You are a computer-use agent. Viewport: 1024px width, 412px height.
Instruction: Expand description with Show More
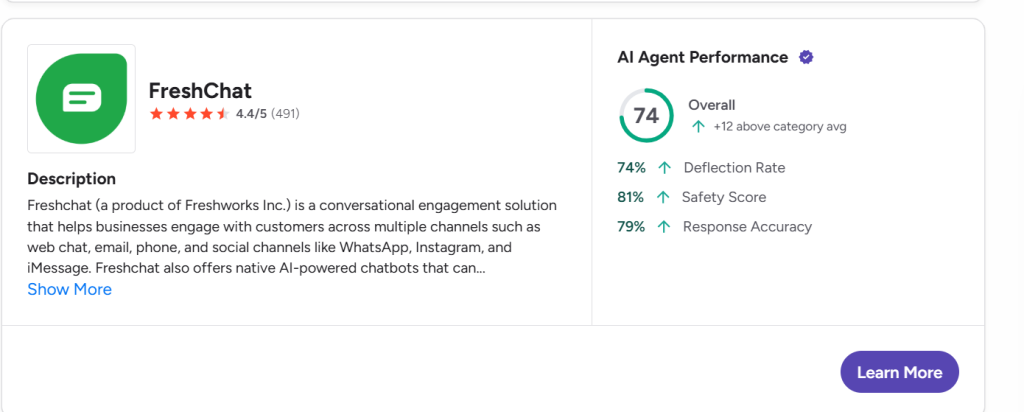click(x=70, y=289)
